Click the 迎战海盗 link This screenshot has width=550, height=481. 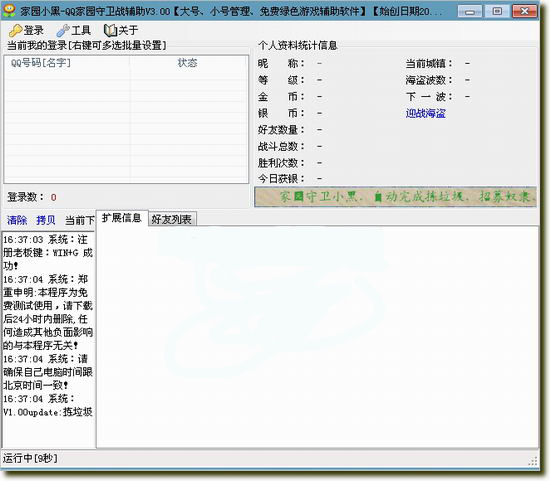tap(425, 113)
